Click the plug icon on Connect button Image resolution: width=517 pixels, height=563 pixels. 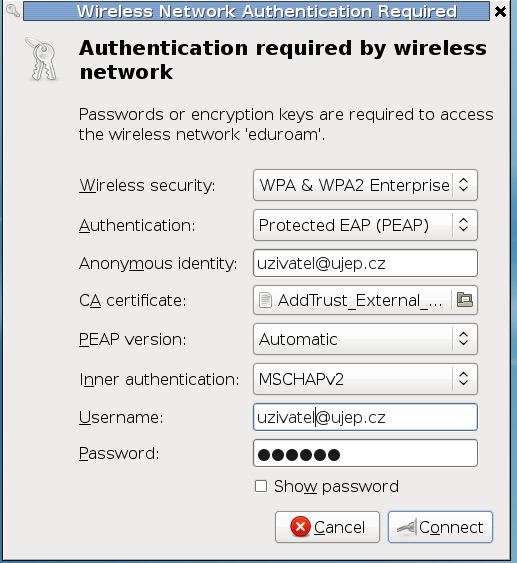tap(406, 527)
